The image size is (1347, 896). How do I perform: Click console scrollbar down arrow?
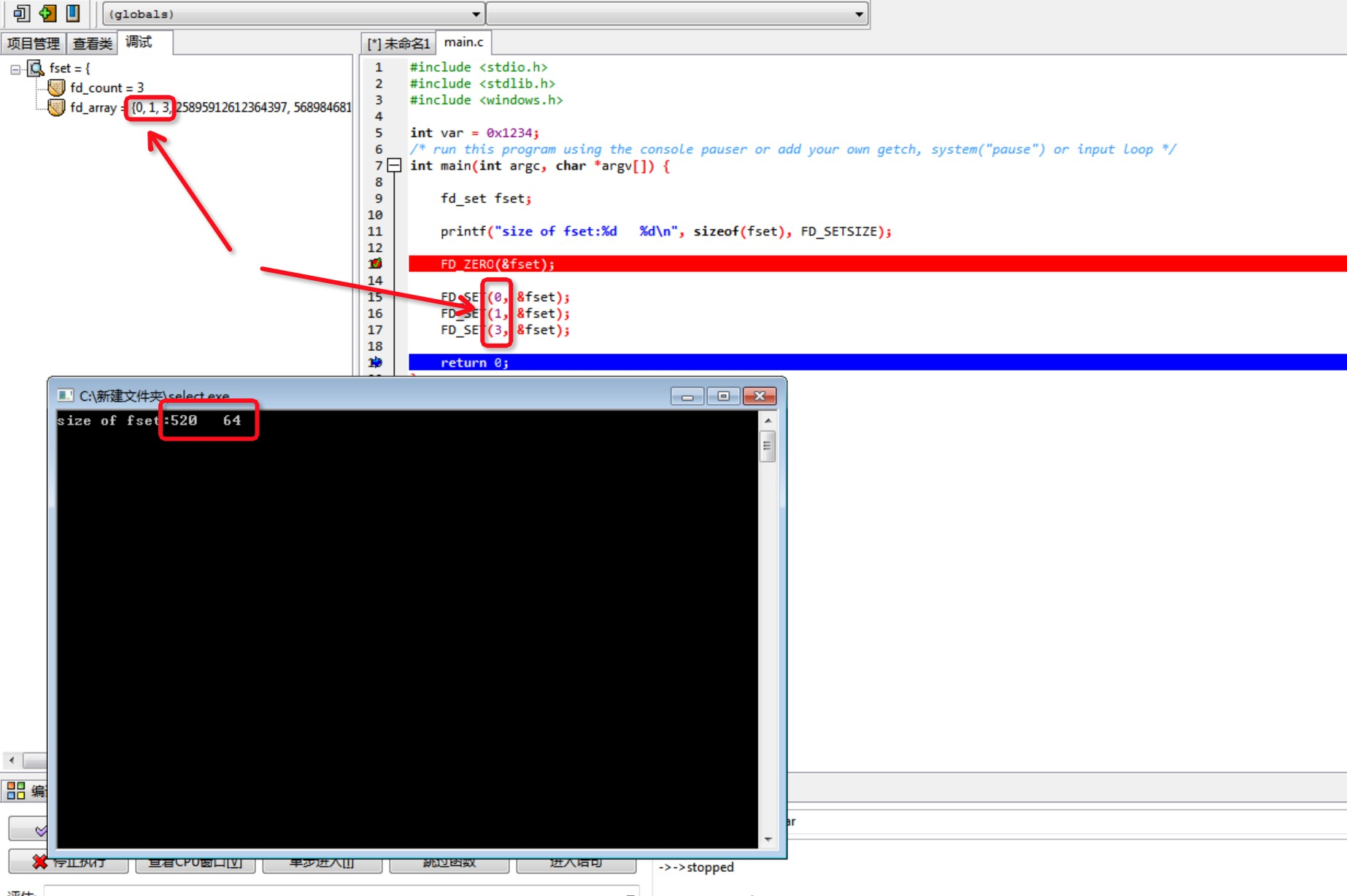[x=768, y=839]
